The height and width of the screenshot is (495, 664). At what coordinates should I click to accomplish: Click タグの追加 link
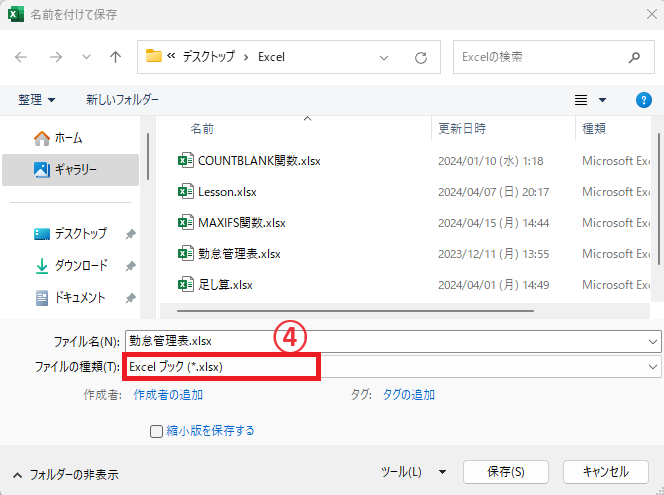pyautogui.click(x=409, y=395)
